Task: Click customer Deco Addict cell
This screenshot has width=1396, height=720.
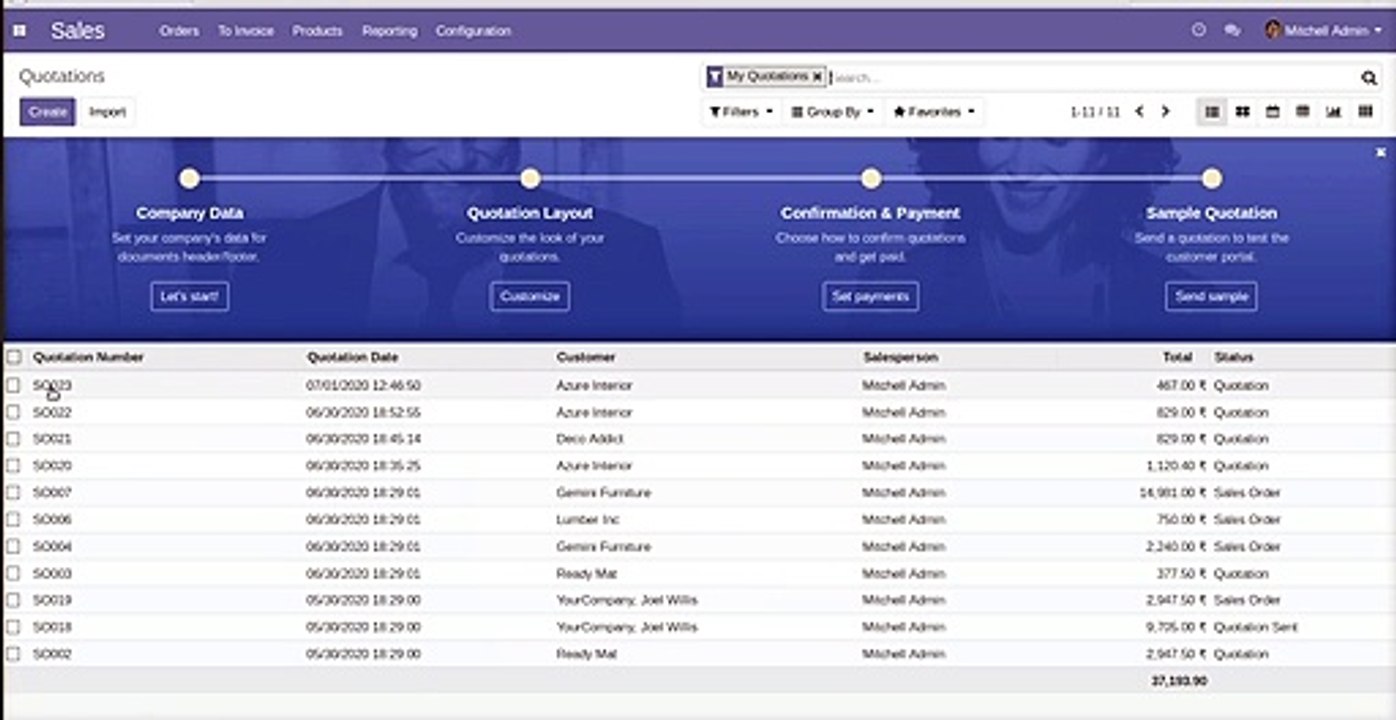Action: click(x=590, y=439)
